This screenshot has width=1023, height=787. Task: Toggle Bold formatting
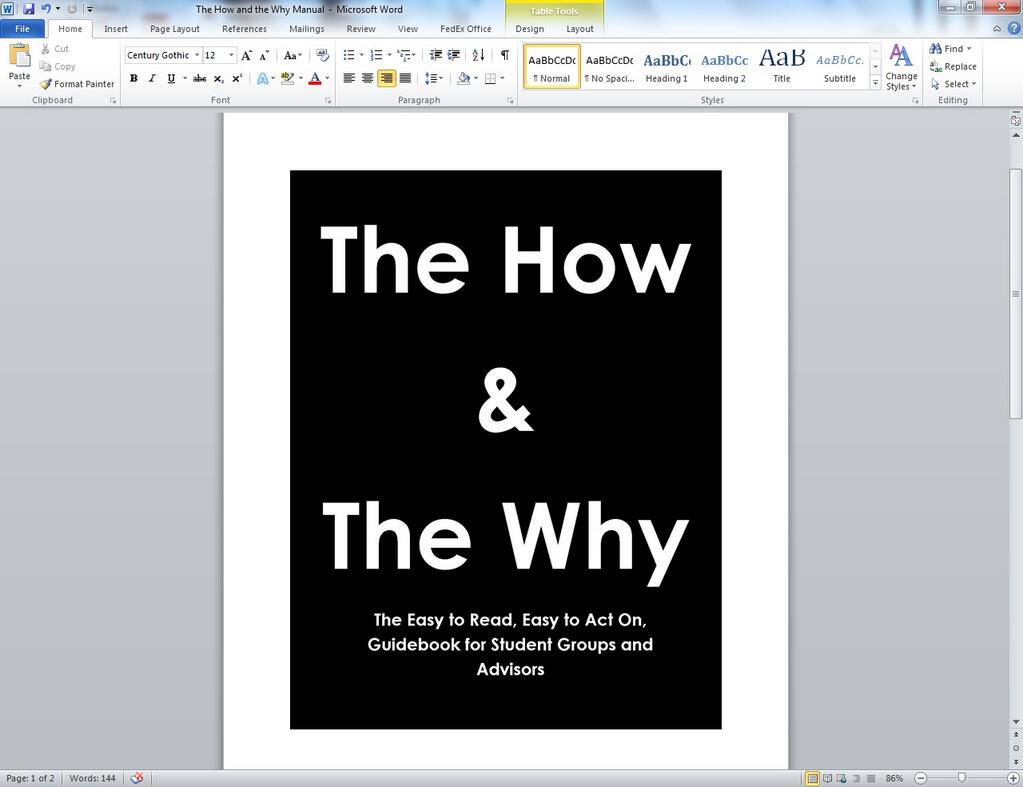134,78
